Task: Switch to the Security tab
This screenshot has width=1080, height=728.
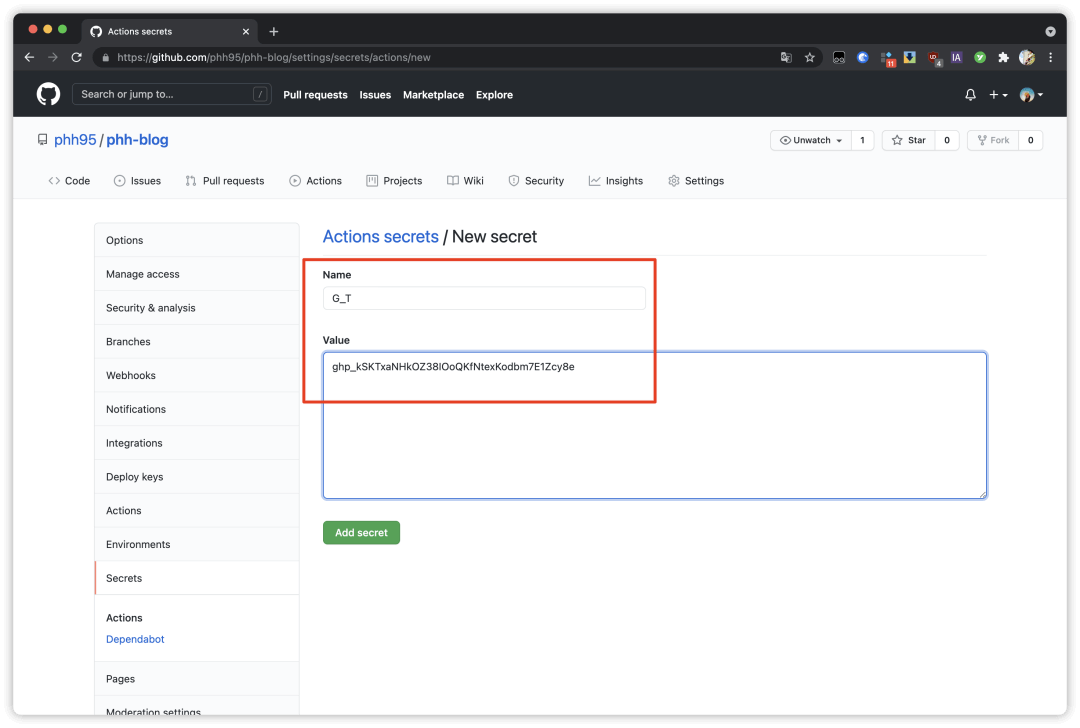Action: pos(536,180)
